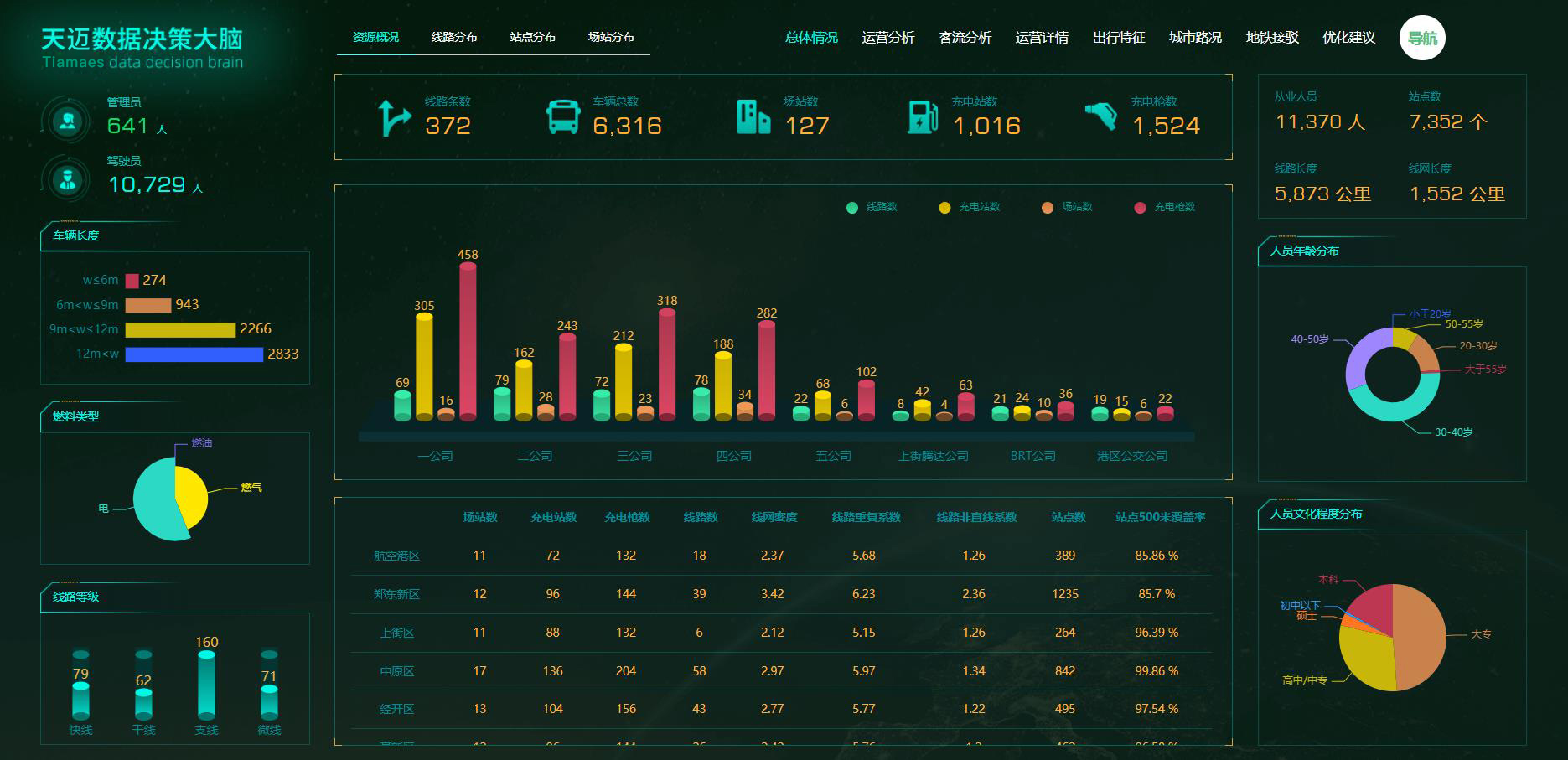
Task: Click the administrator avatar icon
Action: 67,121
